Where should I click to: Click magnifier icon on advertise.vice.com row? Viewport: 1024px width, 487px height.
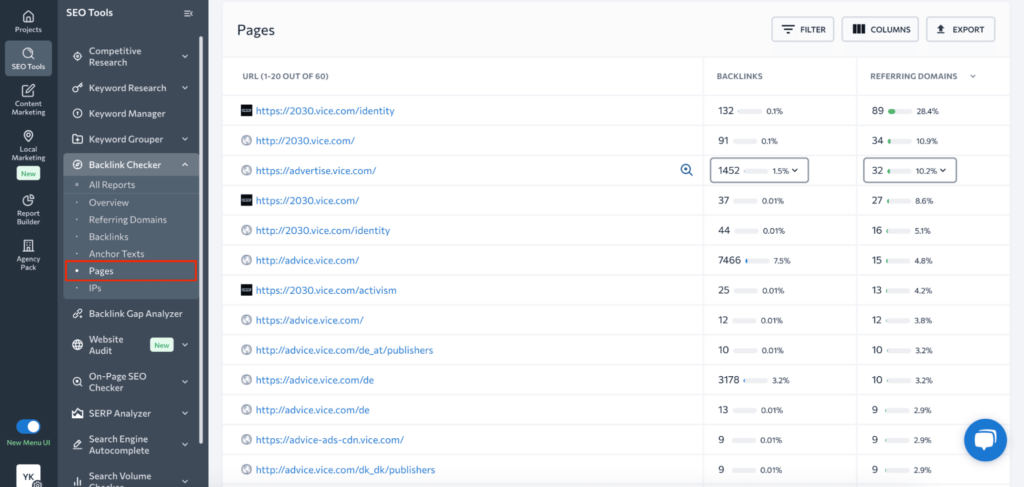pyautogui.click(x=686, y=170)
